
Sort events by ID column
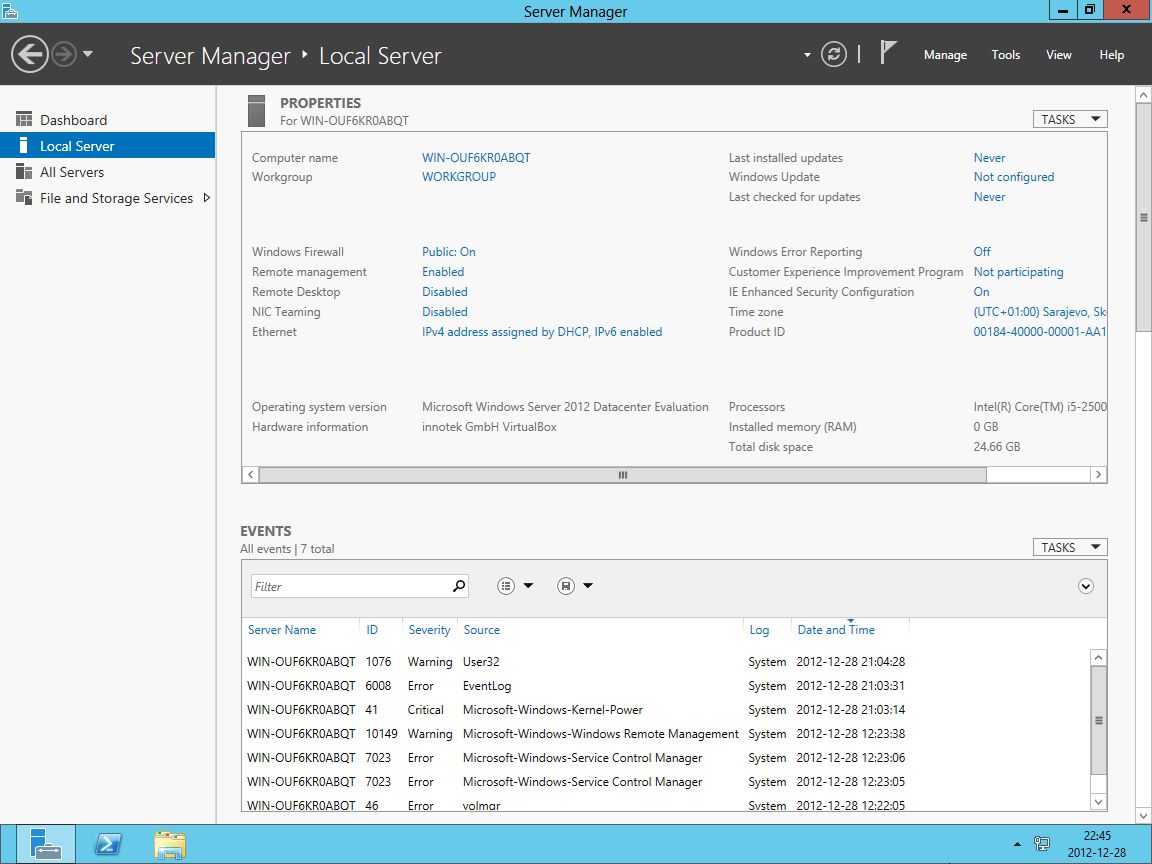pyautogui.click(x=372, y=630)
